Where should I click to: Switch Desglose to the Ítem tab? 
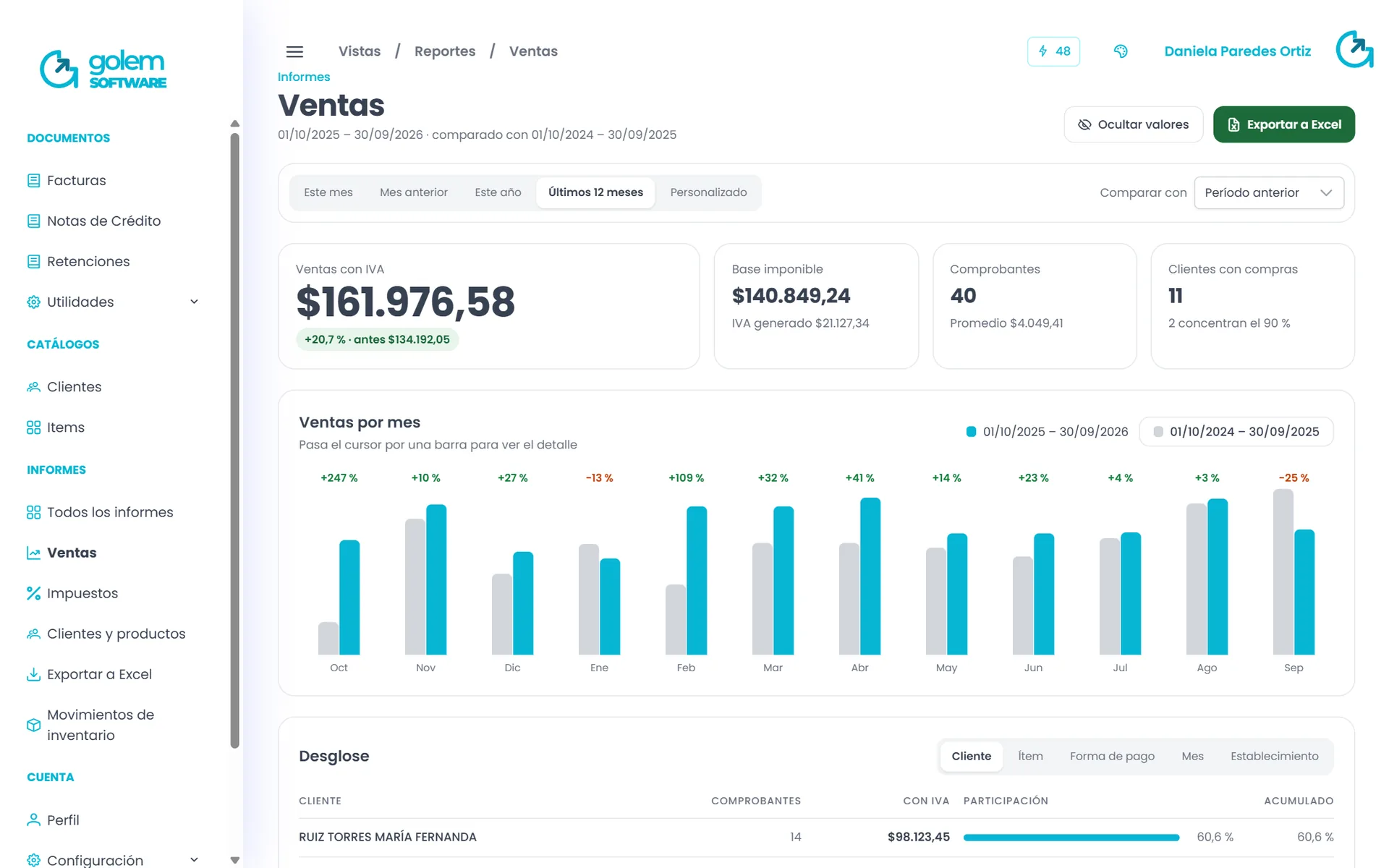[1030, 757]
